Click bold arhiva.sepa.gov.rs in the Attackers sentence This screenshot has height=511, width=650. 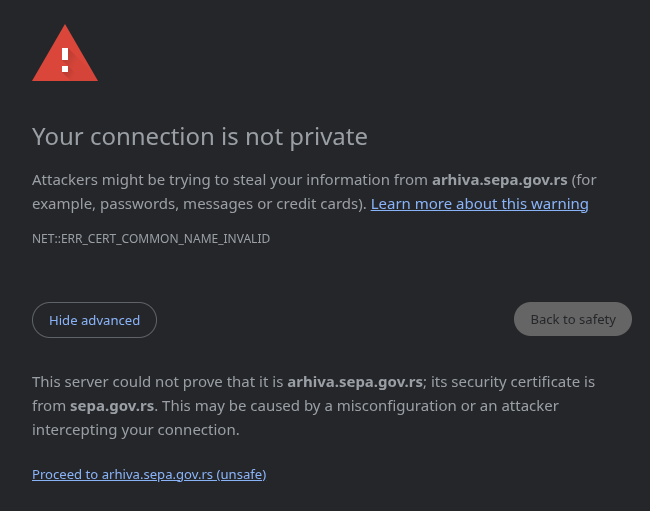[500, 180]
